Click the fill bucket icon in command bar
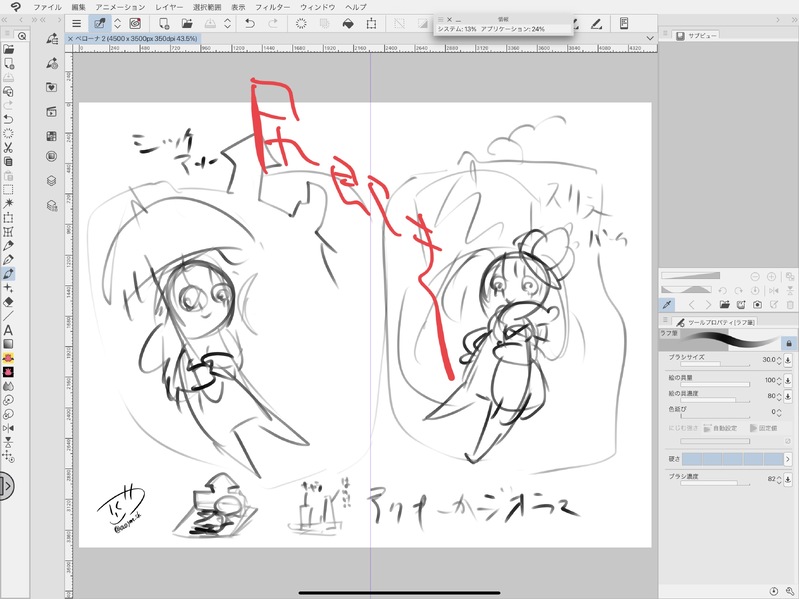 (348, 23)
